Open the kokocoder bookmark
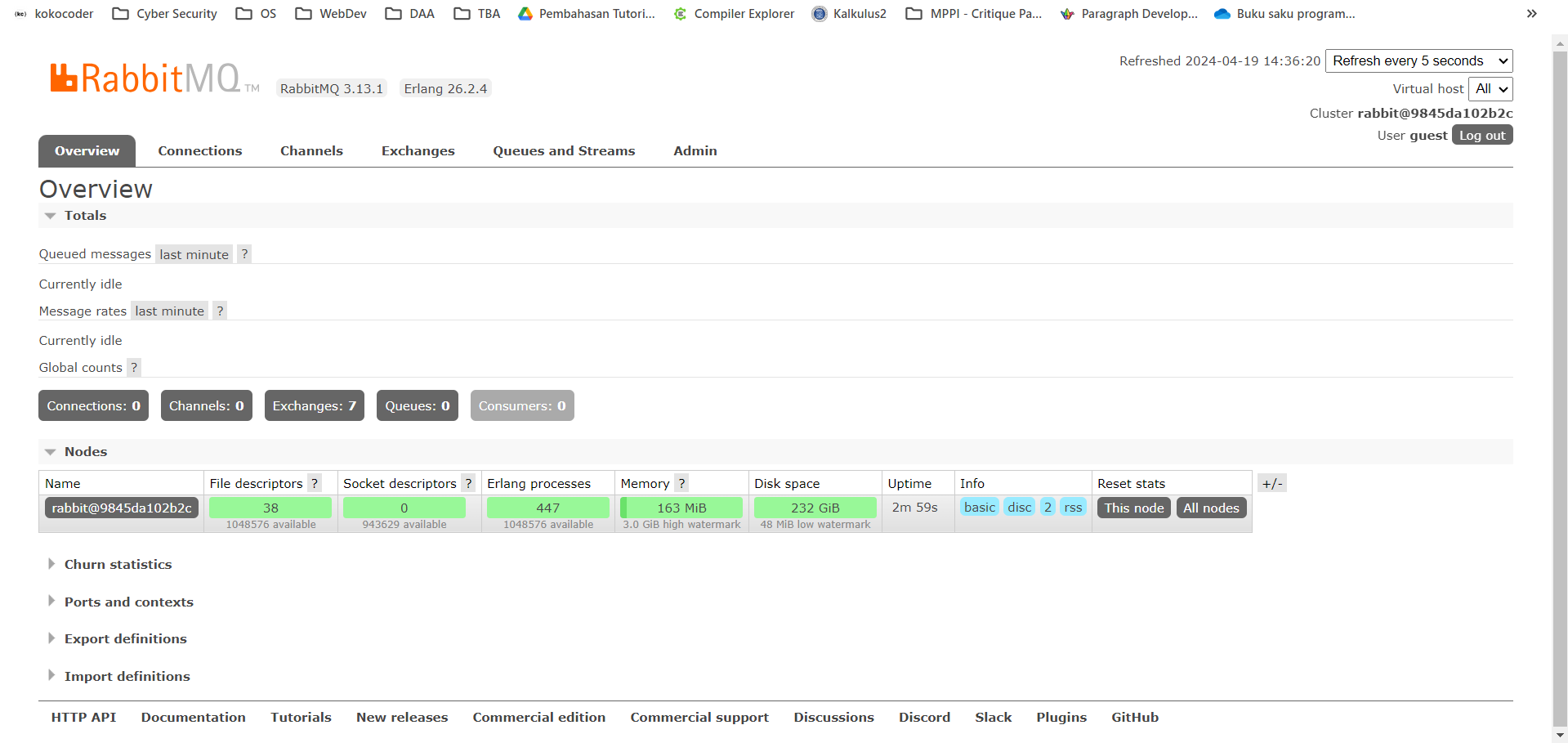1568x743 pixels. coord(54,14)
